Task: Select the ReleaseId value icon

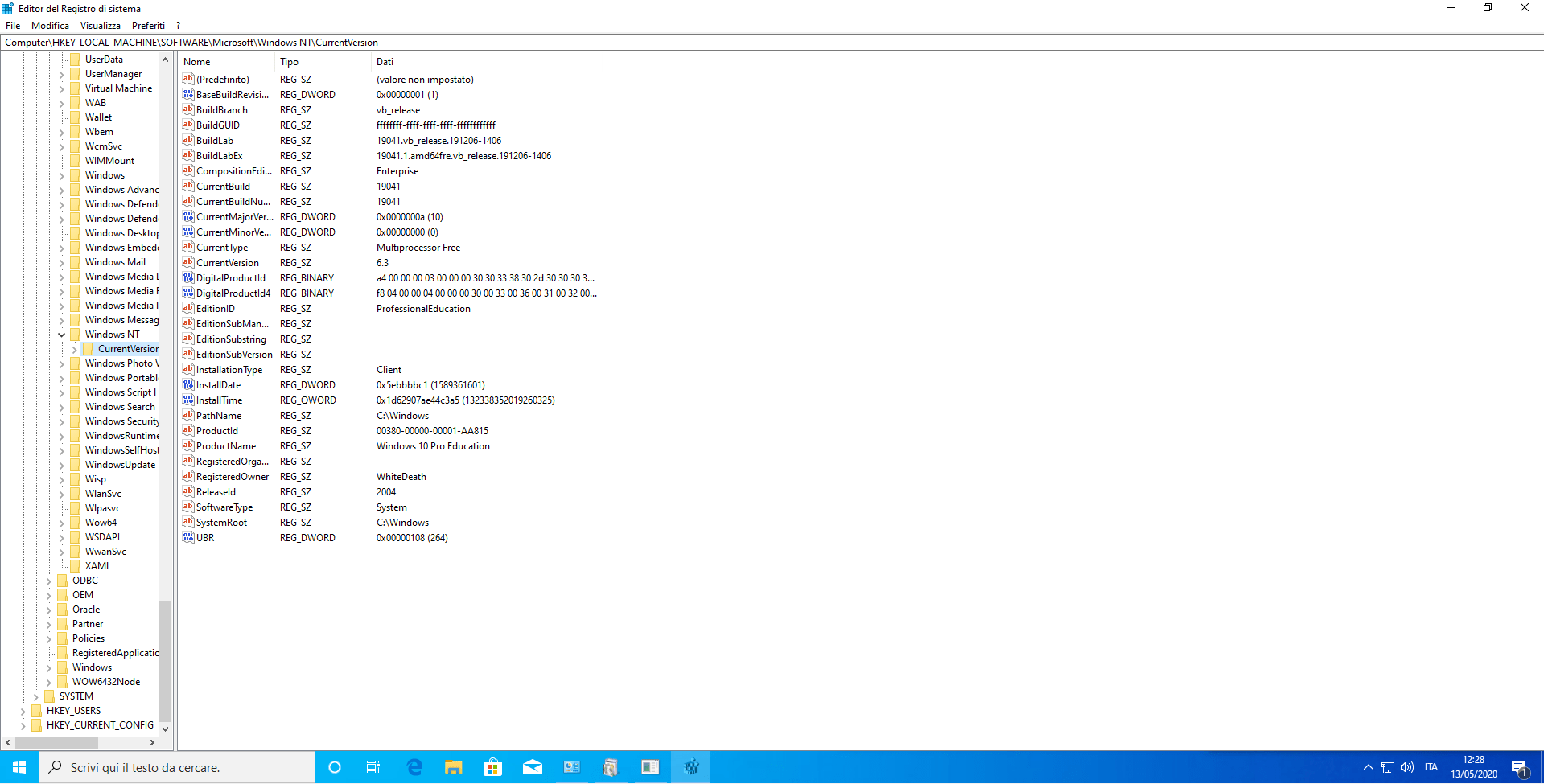Action: click(x=188, y=492)
